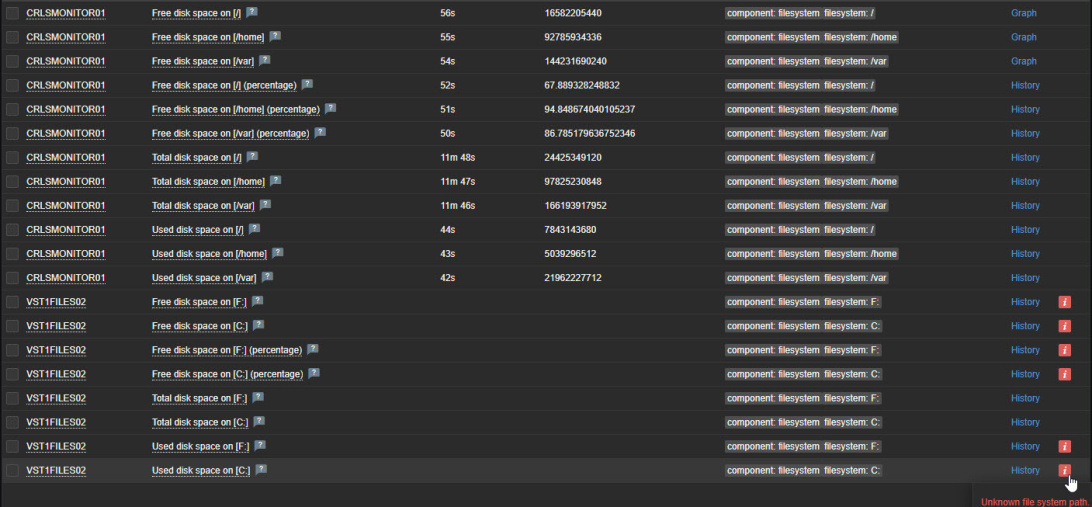Image resolution: width=1092 pixels, height=507 pixels.
Task: Click description icon for Free disk space on [C:] (percentage)
Action: tap(314, 373)
